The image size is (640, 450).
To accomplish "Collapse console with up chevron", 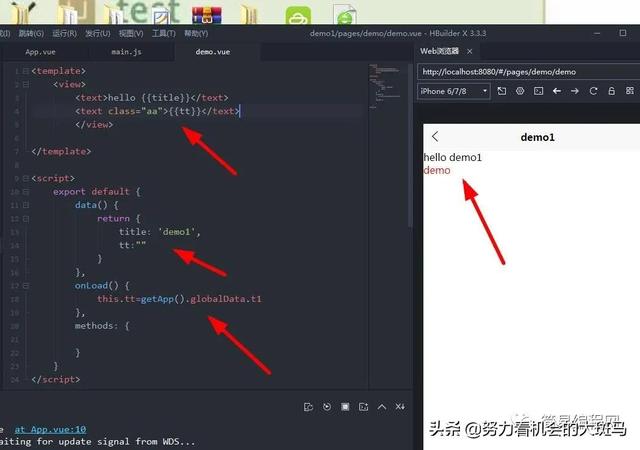I will pos(382,407).
